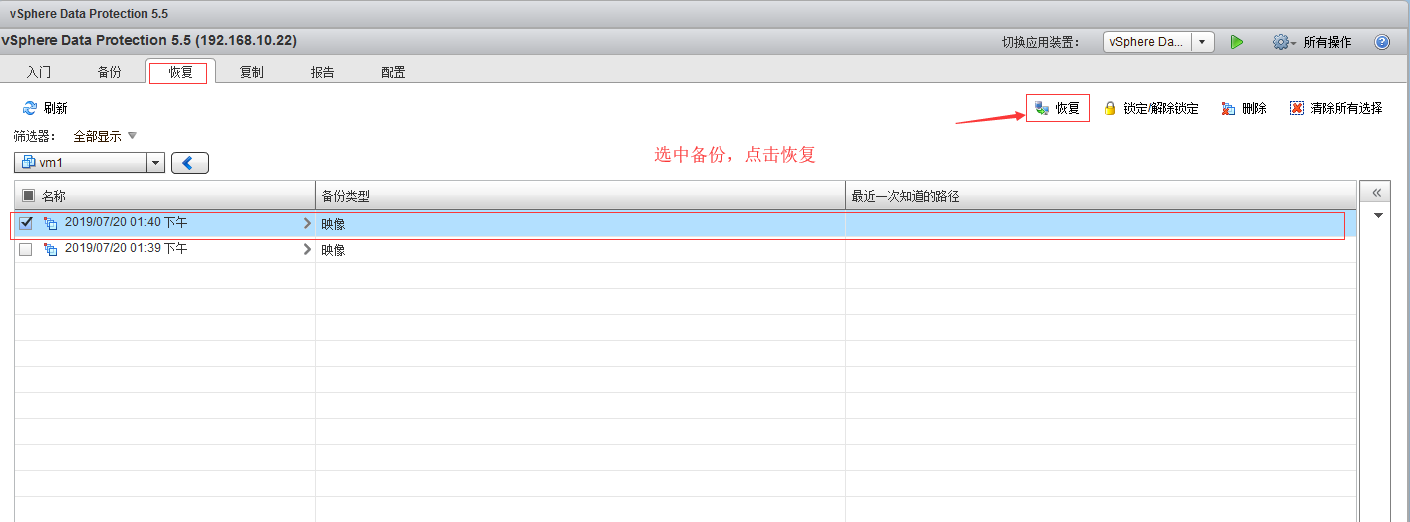Click 清除所有选择 clear selections icon
This screenshot has height=522, width=1410.
point(1297,108)
